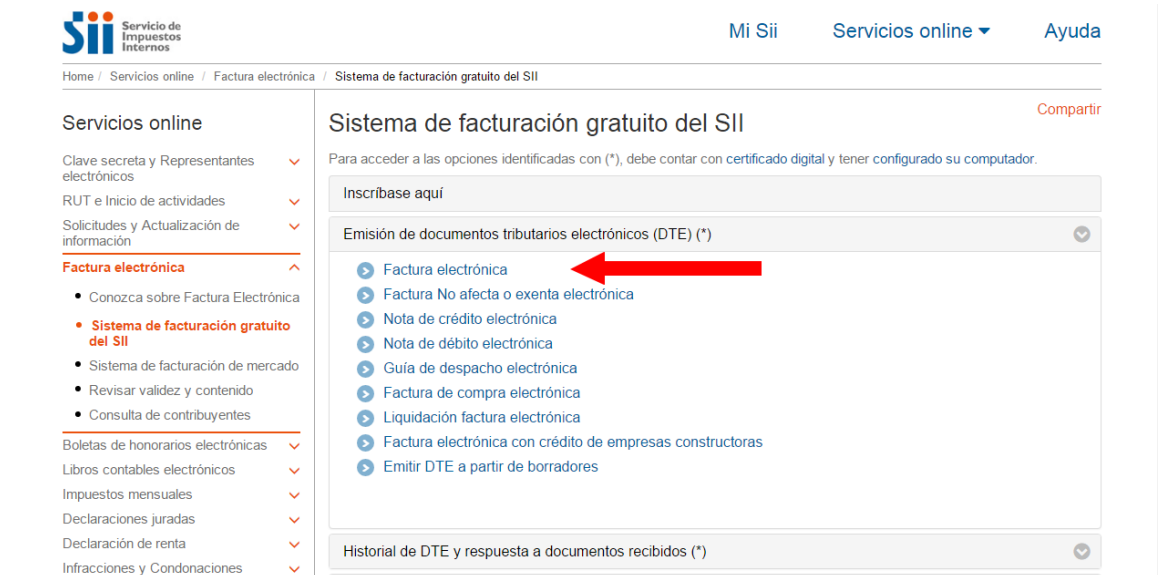Click the arrow bullet beside Factura electrónica con crédito constructoras
Viewport: 1171px width, 575px height.
tap(365, 443)
